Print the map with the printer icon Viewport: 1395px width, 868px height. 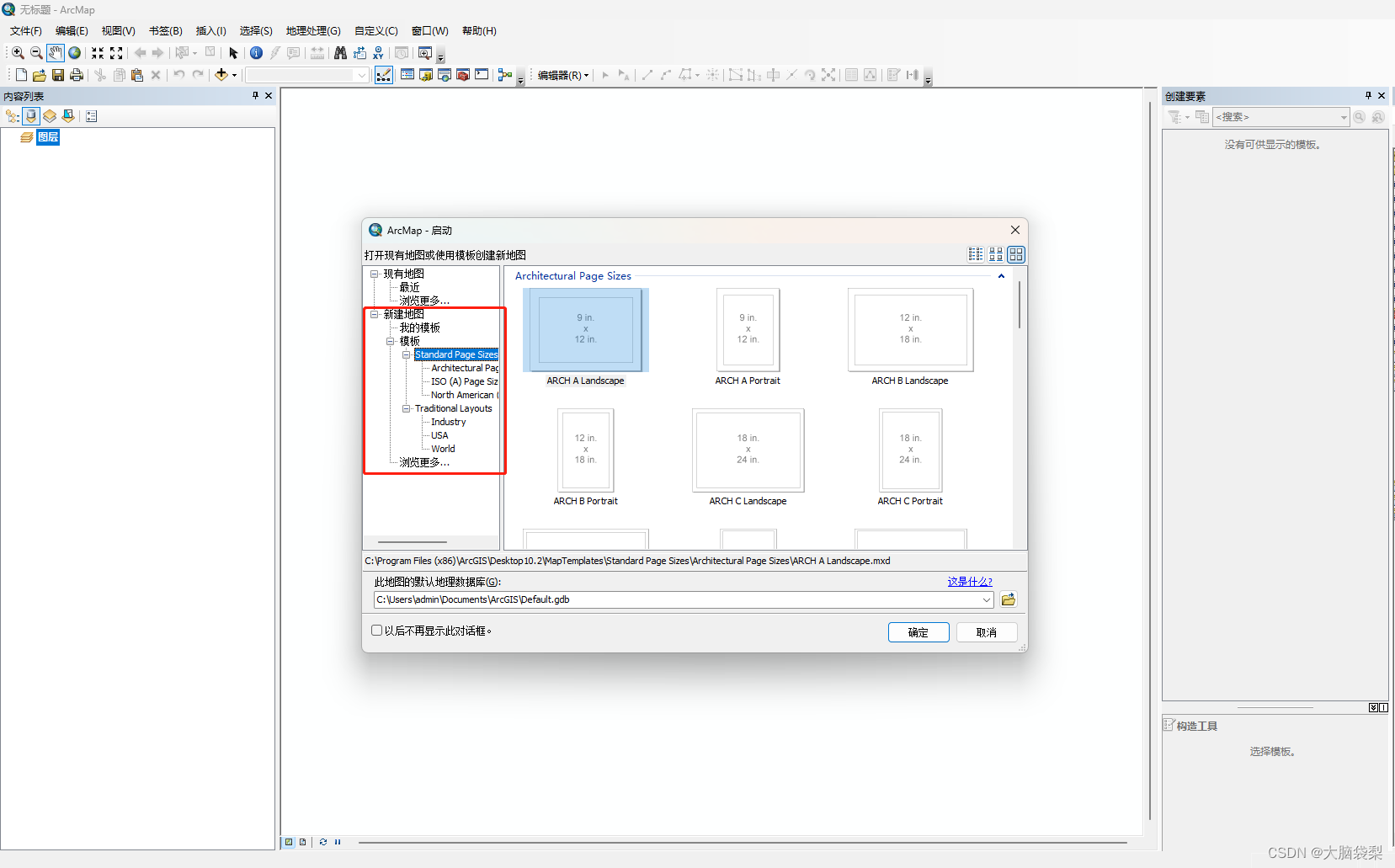[x=77, y=75]
